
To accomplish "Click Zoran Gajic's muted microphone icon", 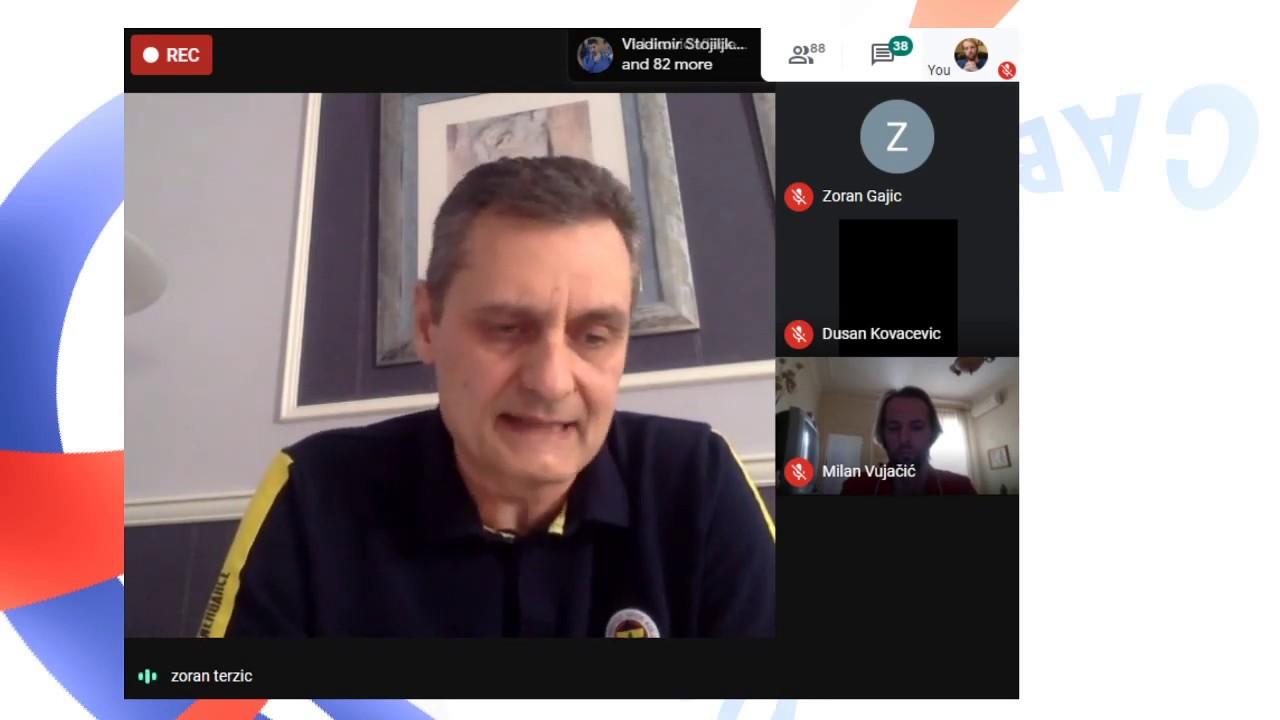I will (798, 196).
